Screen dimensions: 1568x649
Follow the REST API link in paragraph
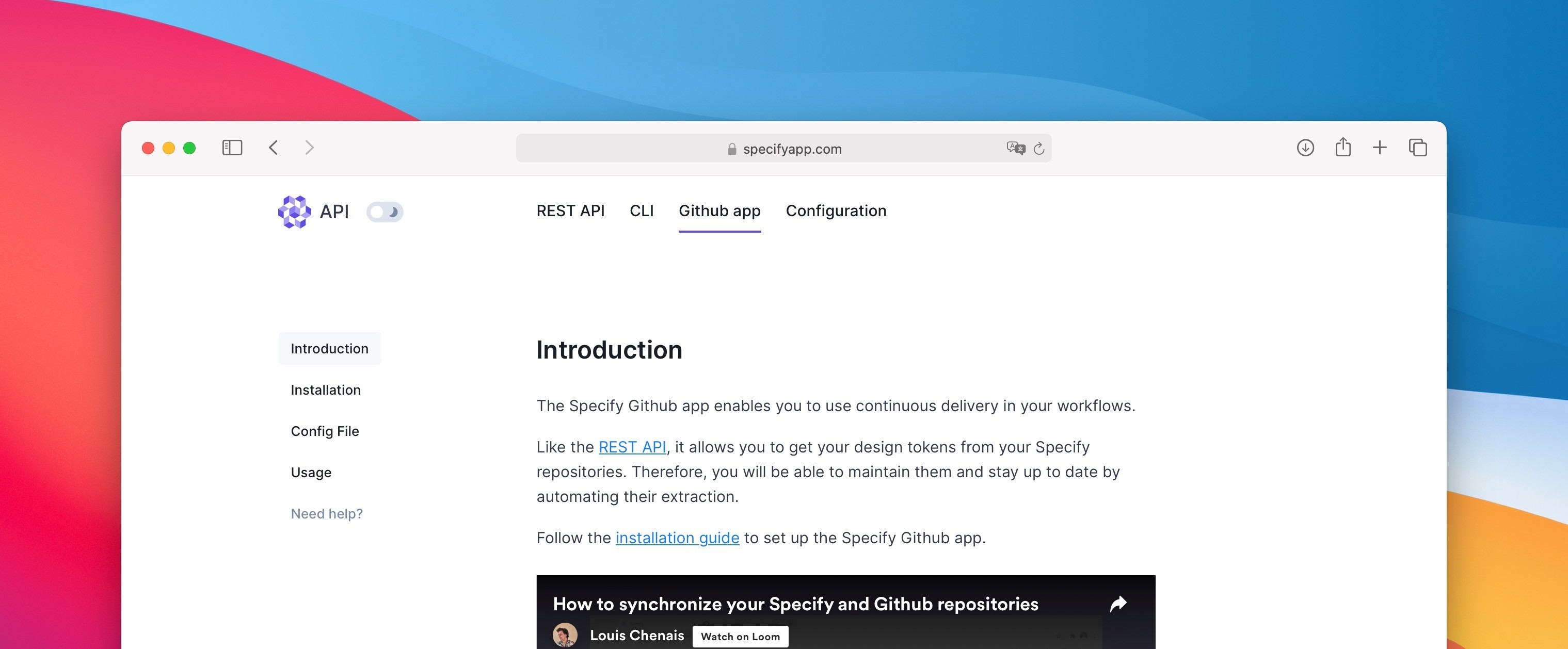click(632, 447)
